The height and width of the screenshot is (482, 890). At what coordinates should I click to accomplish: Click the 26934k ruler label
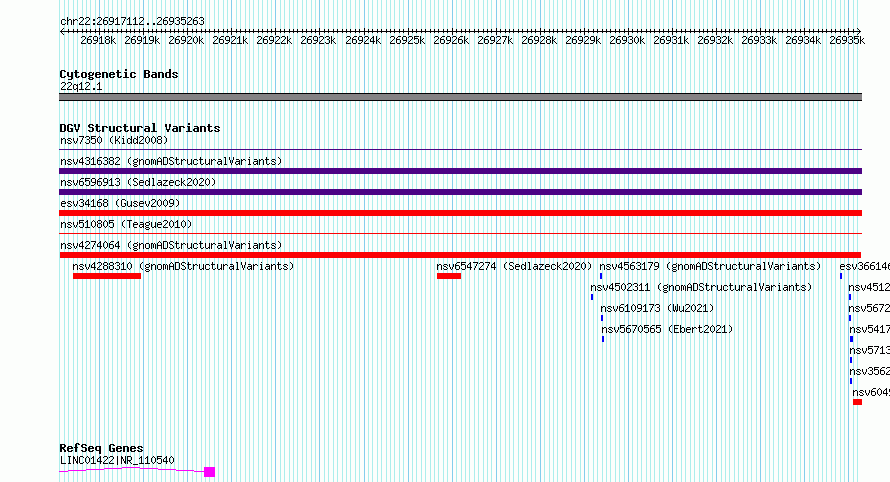point(803,40)
